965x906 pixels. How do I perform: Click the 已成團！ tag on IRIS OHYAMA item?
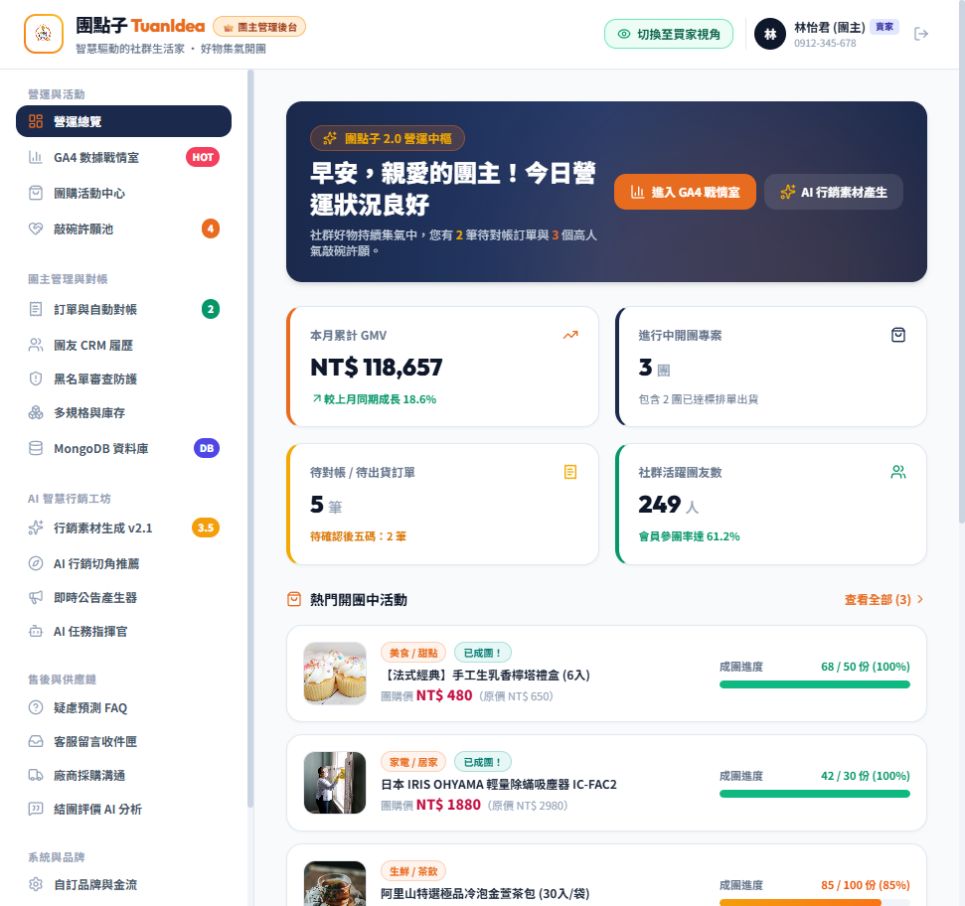pyautogui.click(x=482, y=762)
